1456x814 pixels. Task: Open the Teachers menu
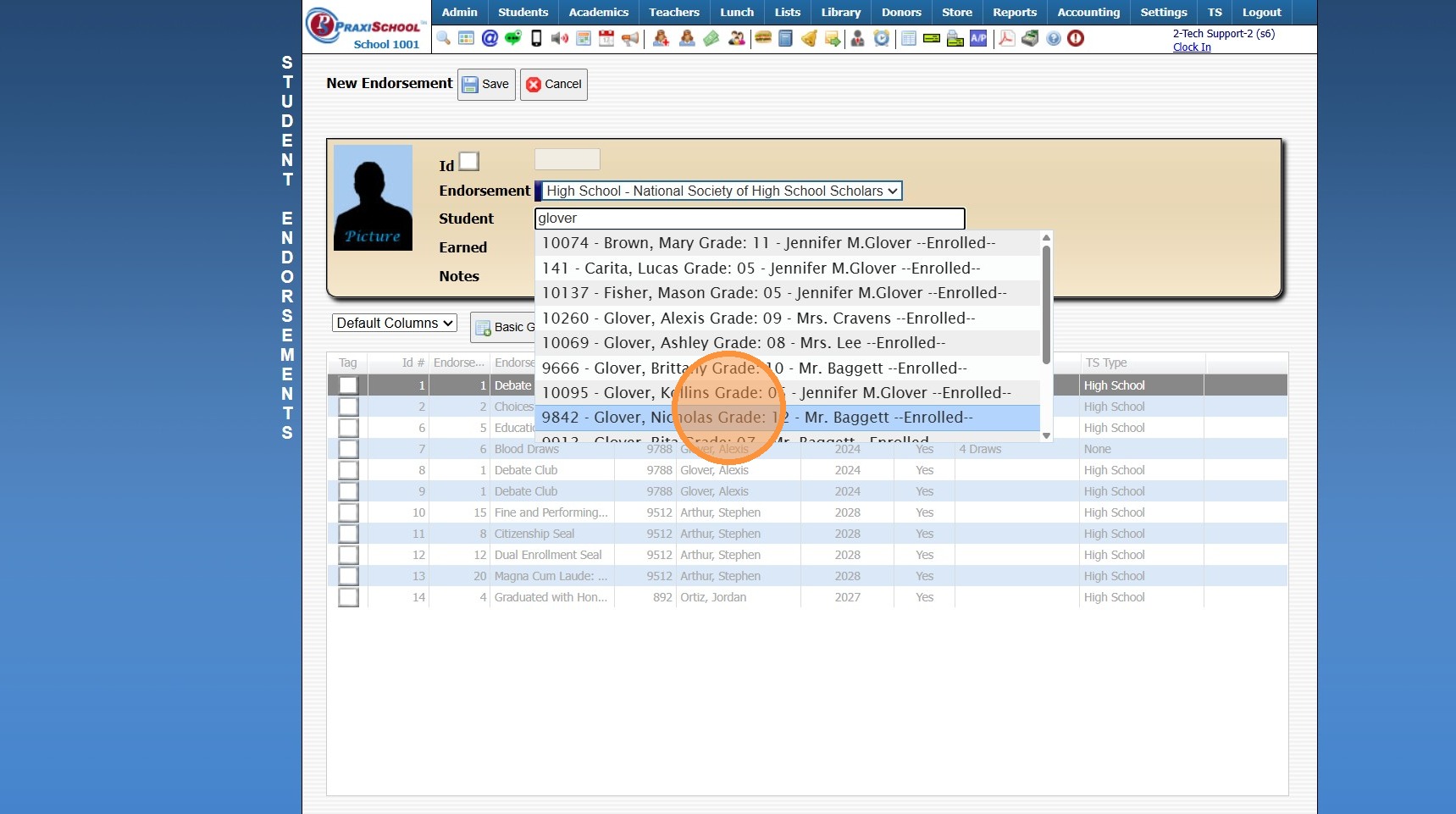(x=674, y=12)
